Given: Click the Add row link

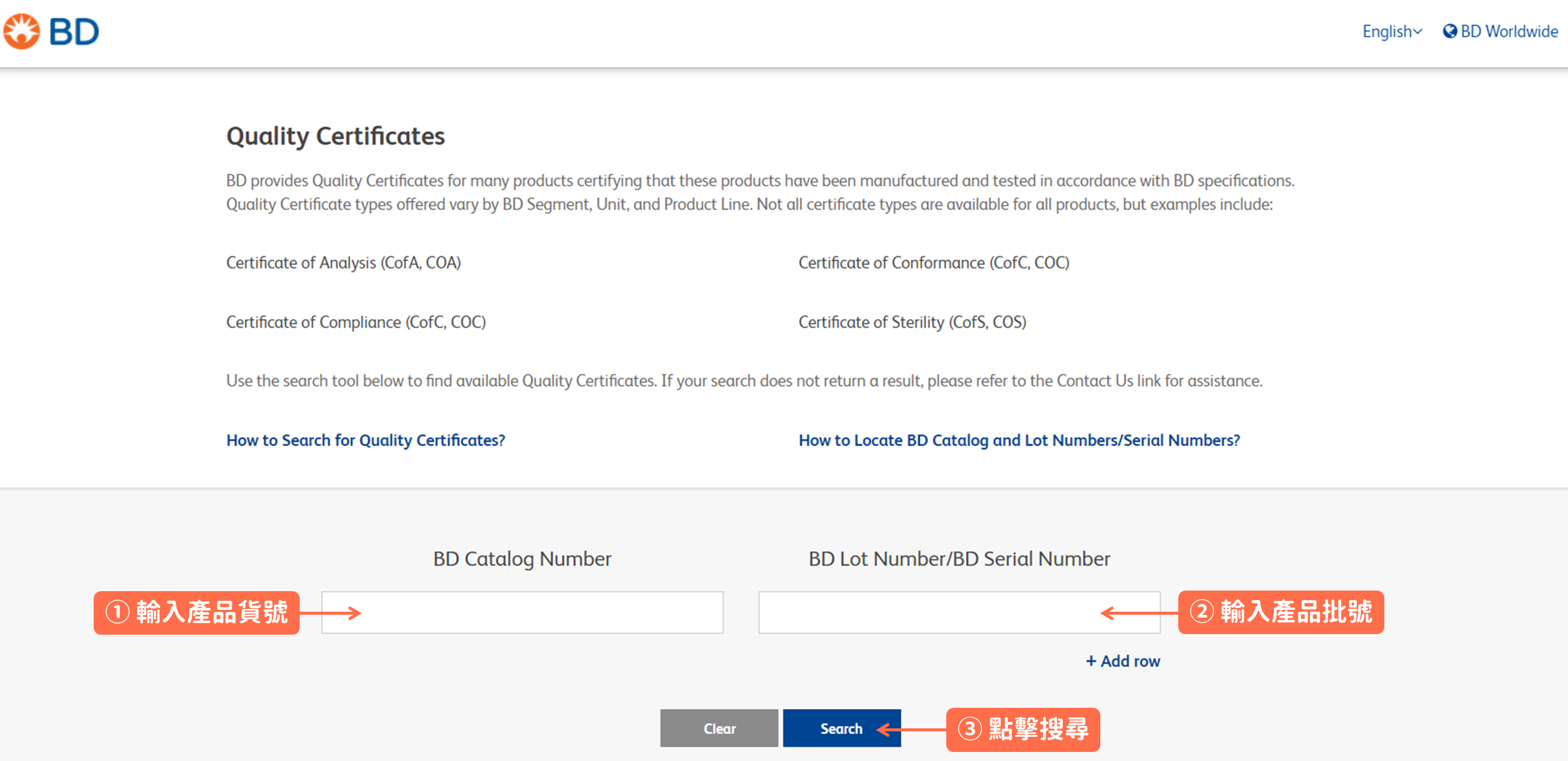Looking at the screenshot, I should click(x=1123, y=661).
